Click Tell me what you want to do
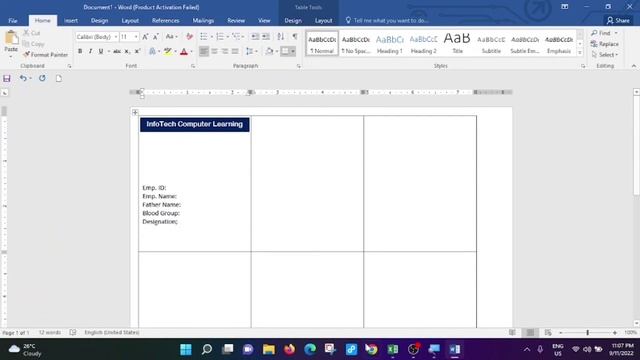This screenshot has height=360, width=640. click(387, 20)
